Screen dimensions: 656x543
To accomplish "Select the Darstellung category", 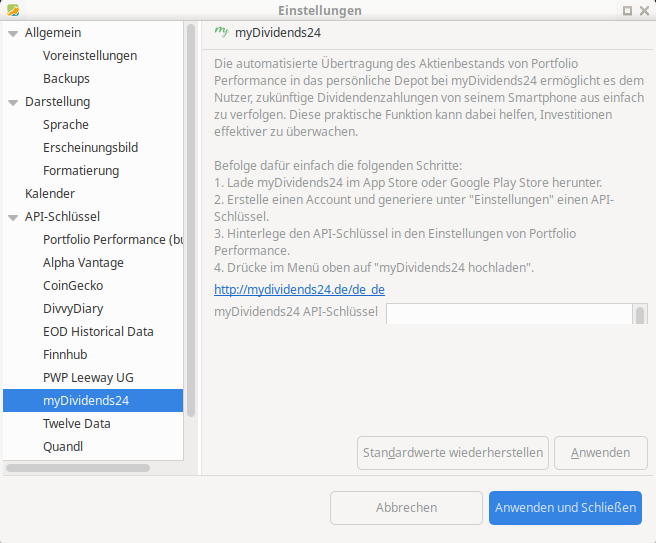I will point(57,102).
